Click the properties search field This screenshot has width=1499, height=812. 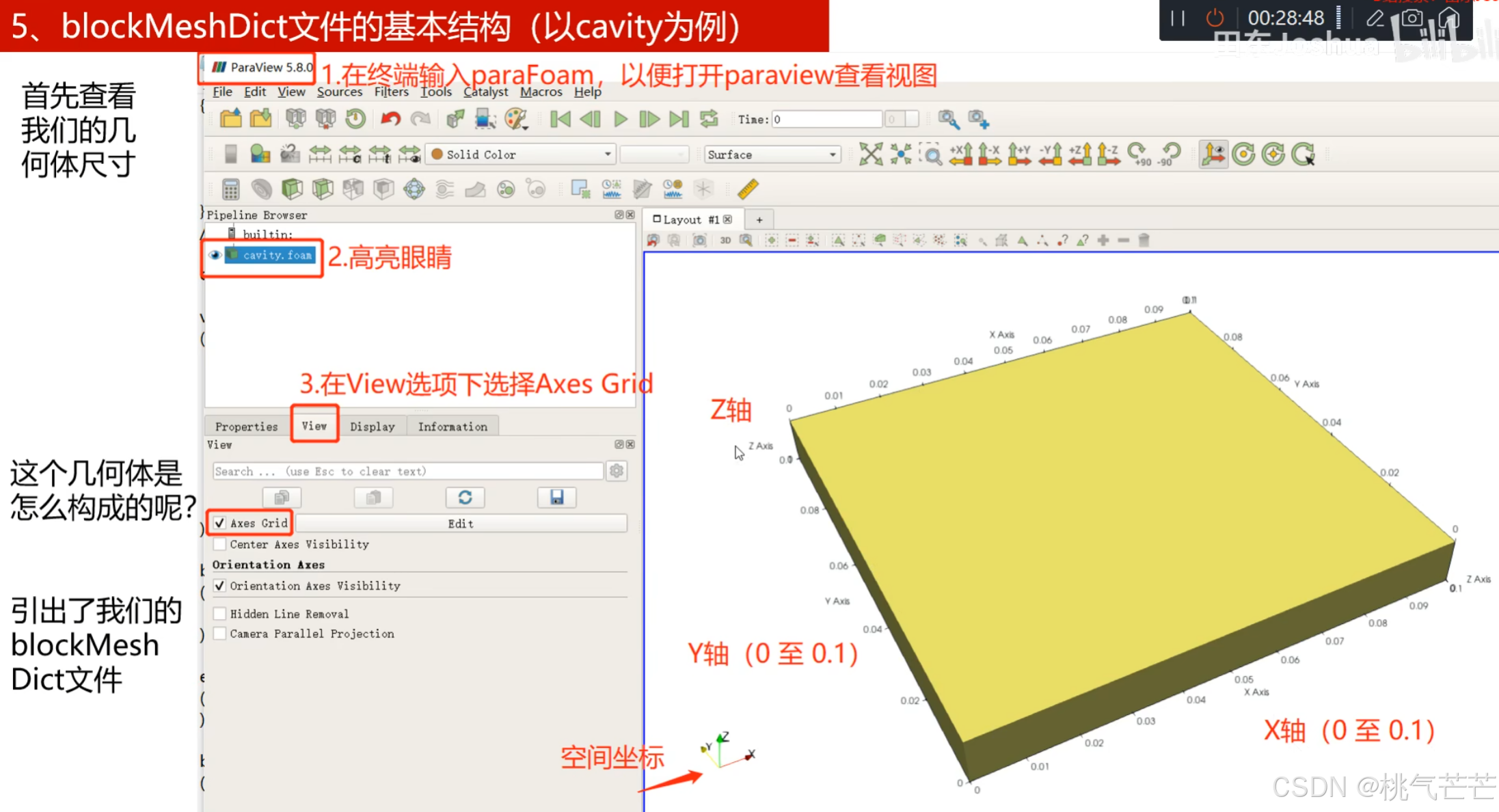click(407, 471)
